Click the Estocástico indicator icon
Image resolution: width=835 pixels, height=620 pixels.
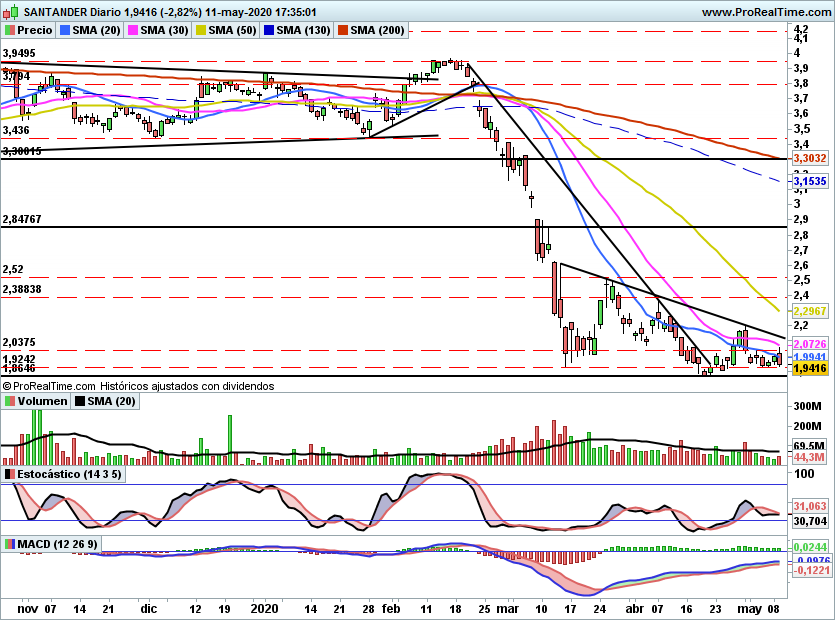point(10,473)
